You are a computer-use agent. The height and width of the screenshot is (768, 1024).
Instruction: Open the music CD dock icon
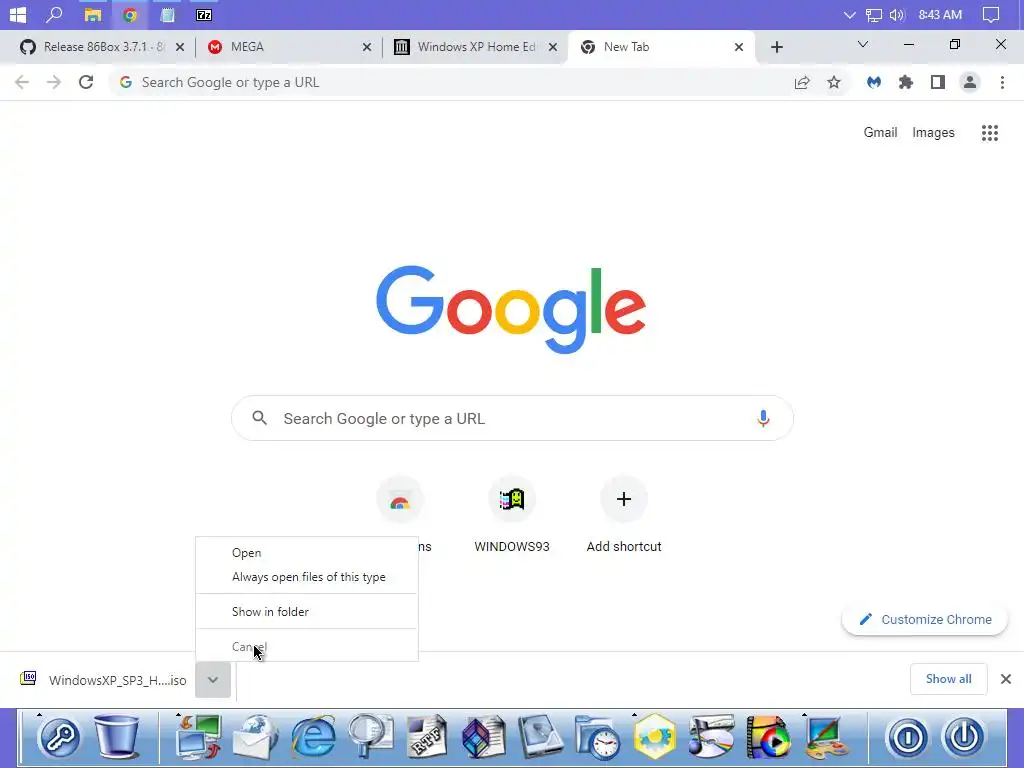[711, 737]
